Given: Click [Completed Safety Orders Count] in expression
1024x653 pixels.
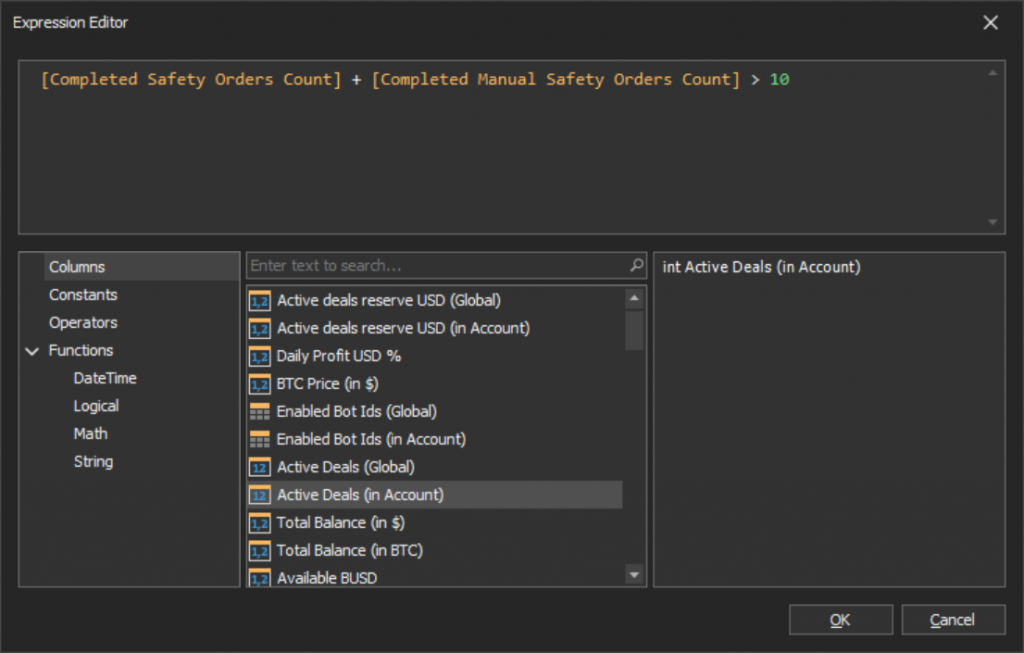Looking at the screenshot, I should pos(191,80).
